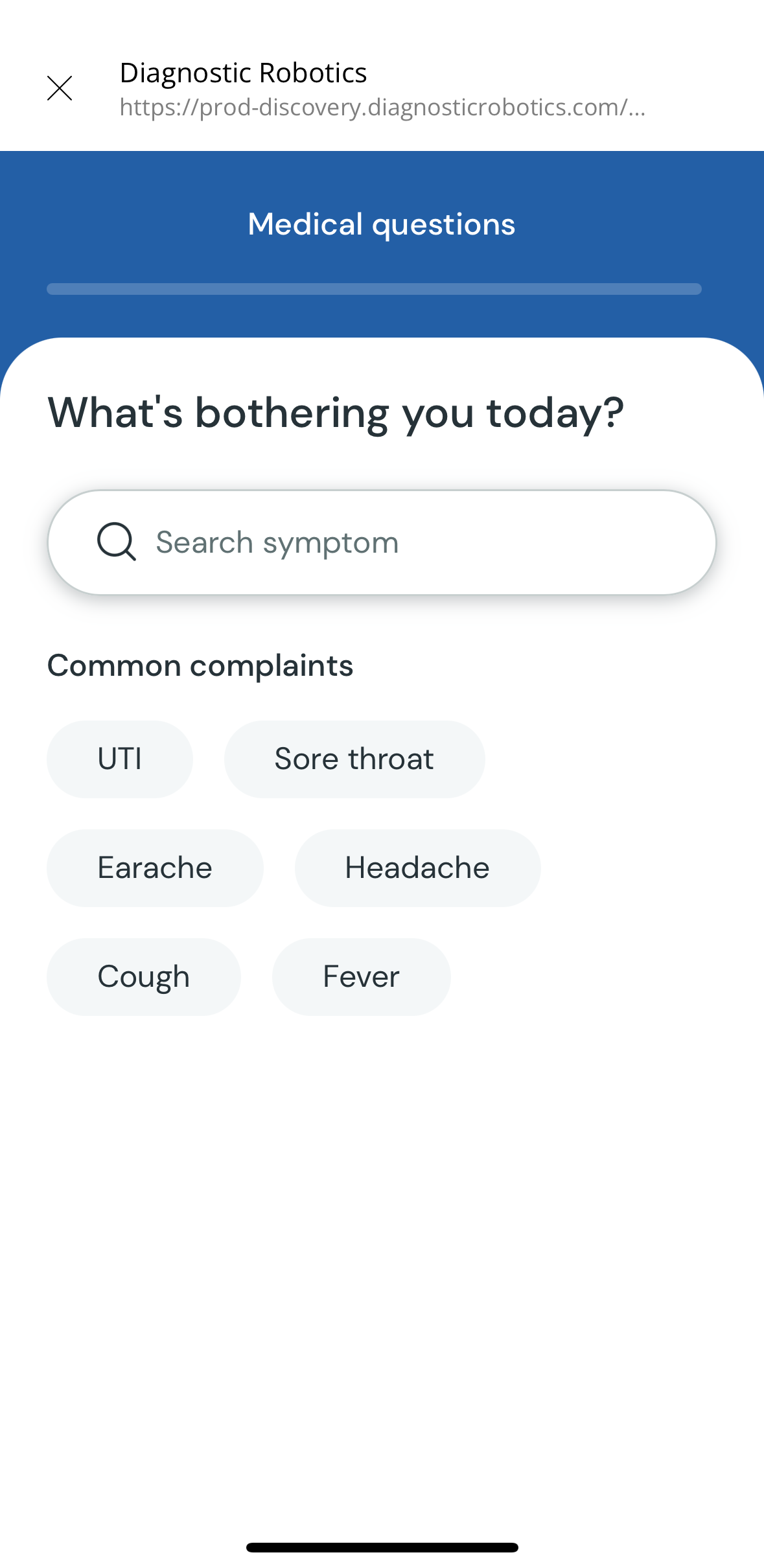
Task: Select Headache from common complaints
Action: (417, 868)
